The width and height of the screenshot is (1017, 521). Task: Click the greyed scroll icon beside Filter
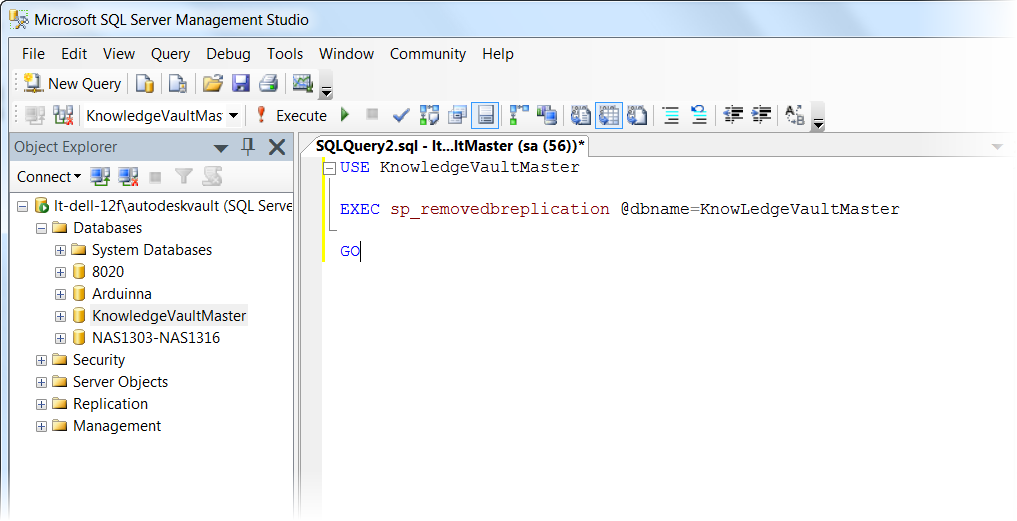click(213, 176)
